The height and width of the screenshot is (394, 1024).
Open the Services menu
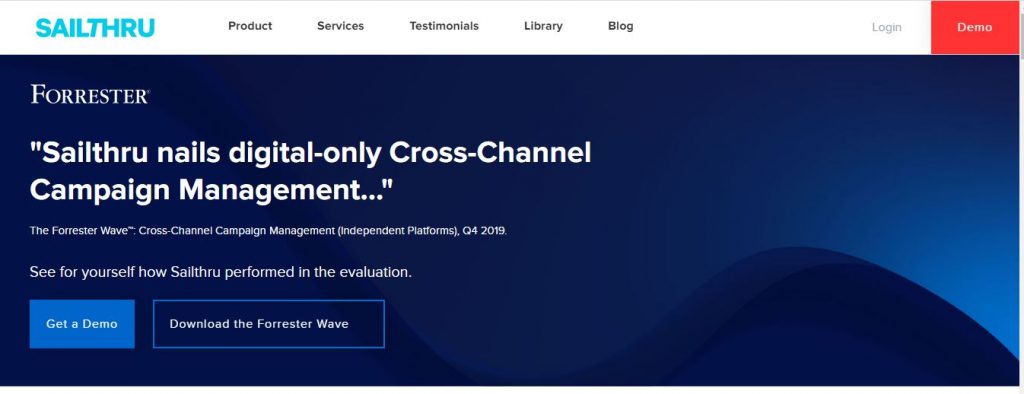coord(340,26)
